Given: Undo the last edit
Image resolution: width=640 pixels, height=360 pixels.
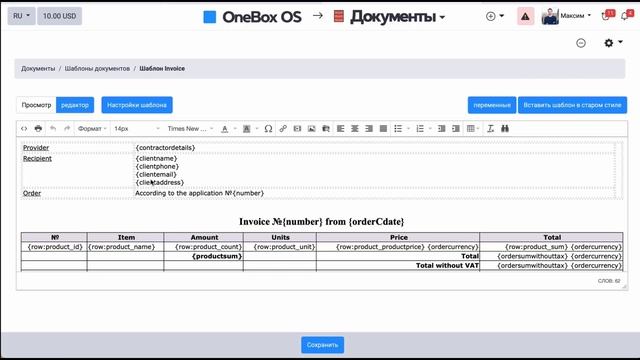Looking at the screenshot, I should point(53,129).
